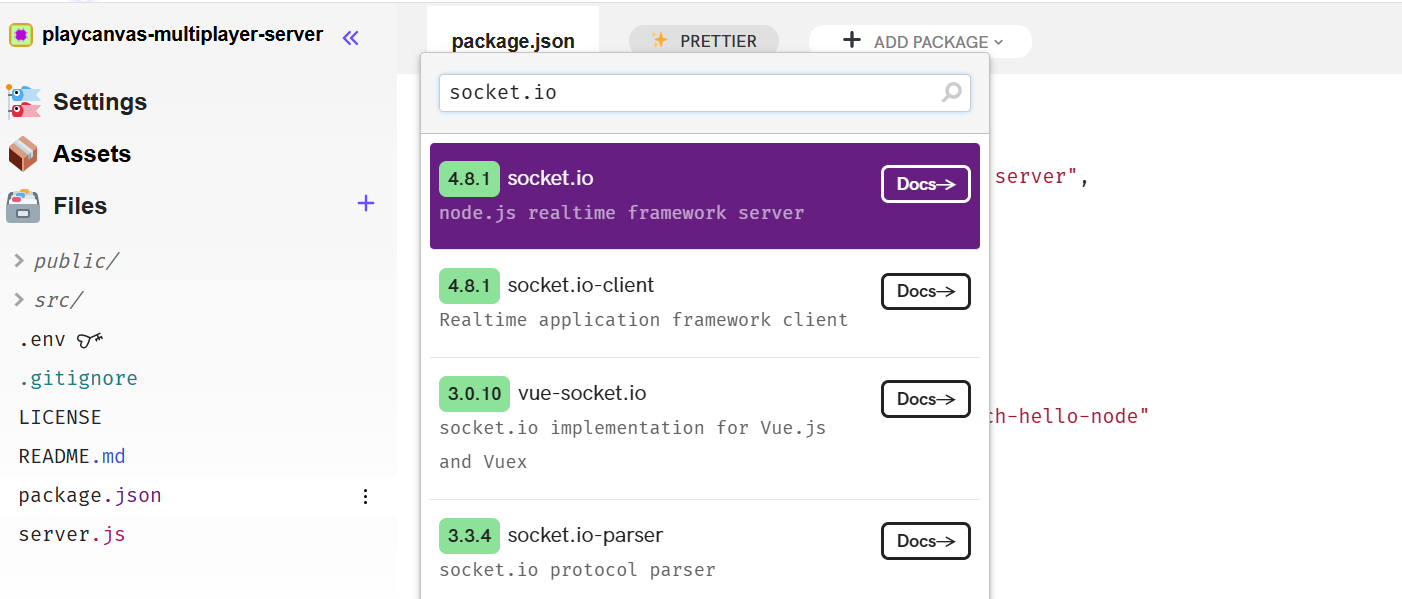Click "socket.io protocol parser" description
The width and height of the screenshot is (1402, 599).
point(578,570)
